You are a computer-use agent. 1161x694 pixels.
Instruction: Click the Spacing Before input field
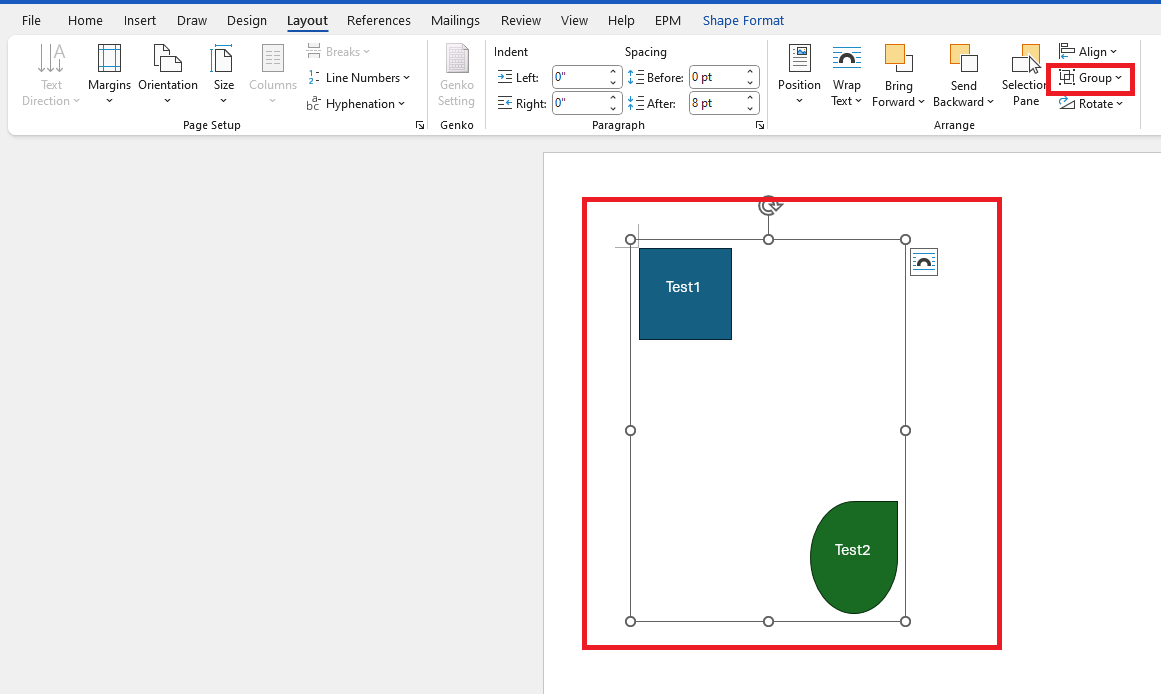(717, 77)
